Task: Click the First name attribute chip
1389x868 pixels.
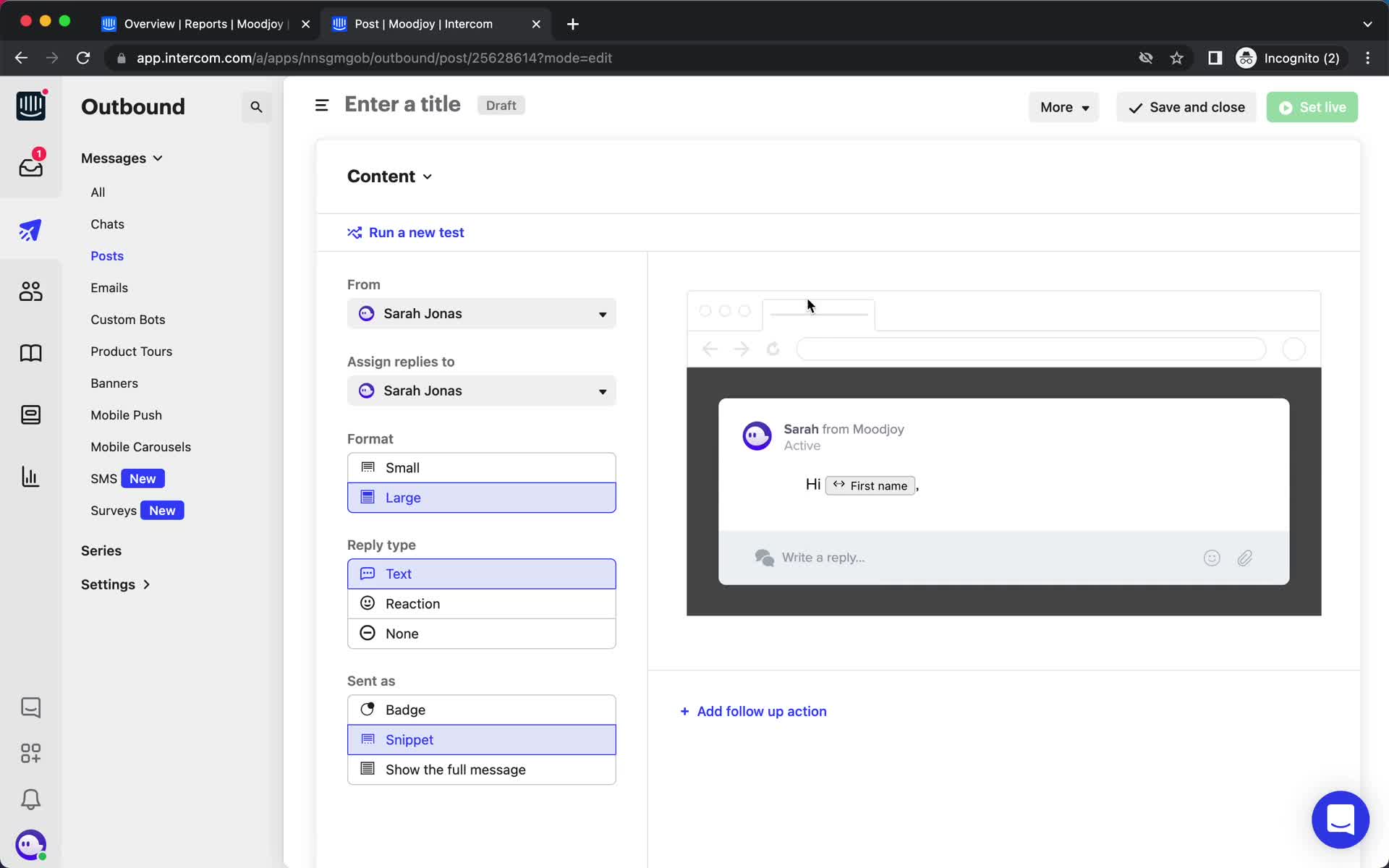Action: pyautogui.click(x=870, y=485)
